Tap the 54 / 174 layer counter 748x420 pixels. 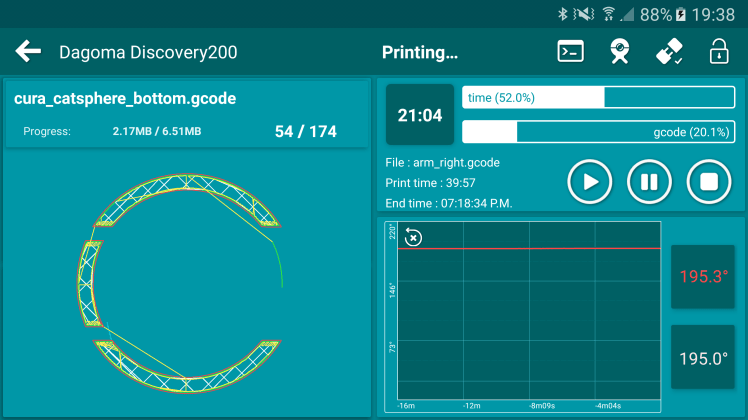pos(305,132)
